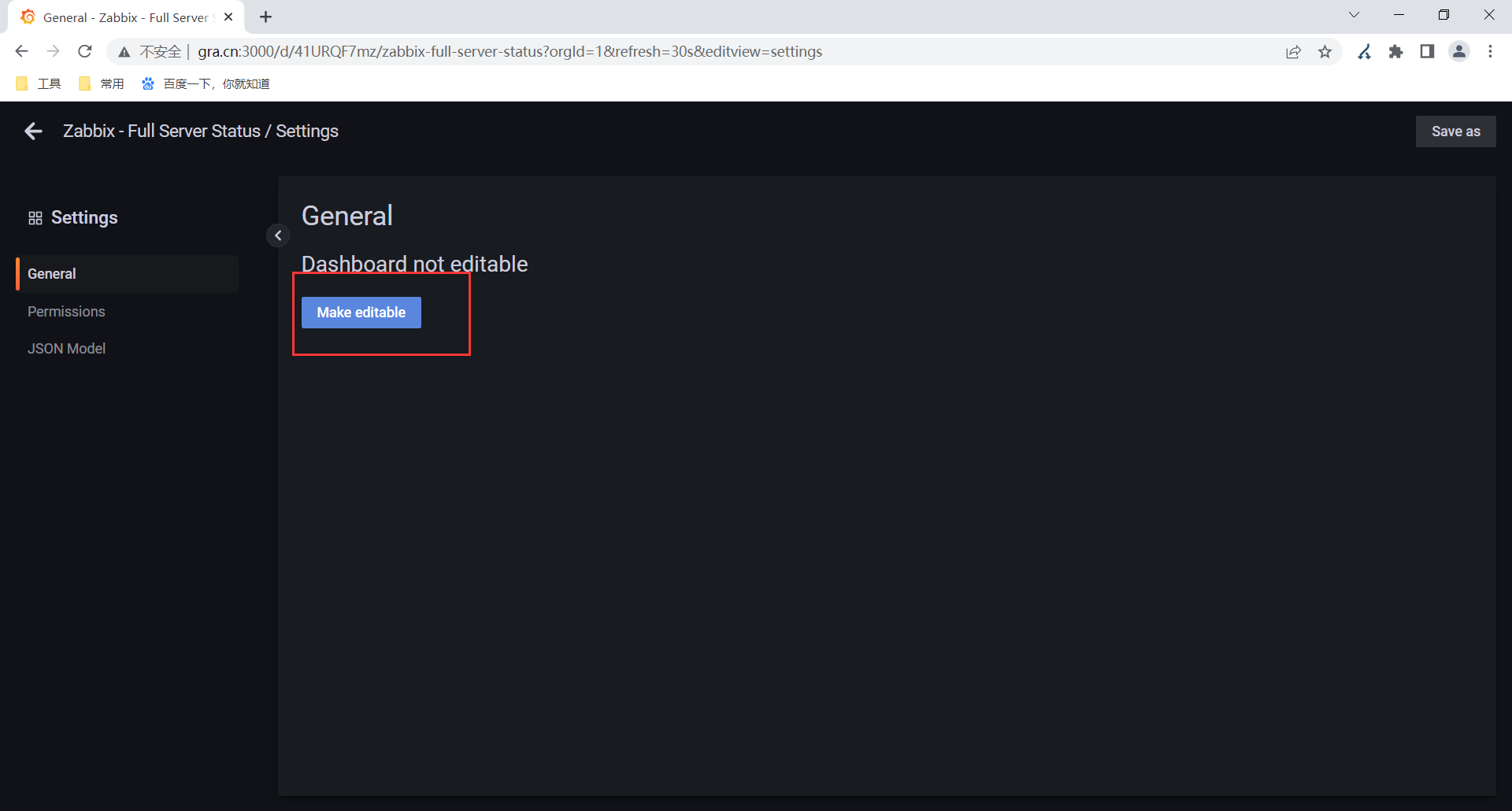Click the pinned extension icon beside star
The height and width of the screenshot is (811, 1512).
[1365, 52]
